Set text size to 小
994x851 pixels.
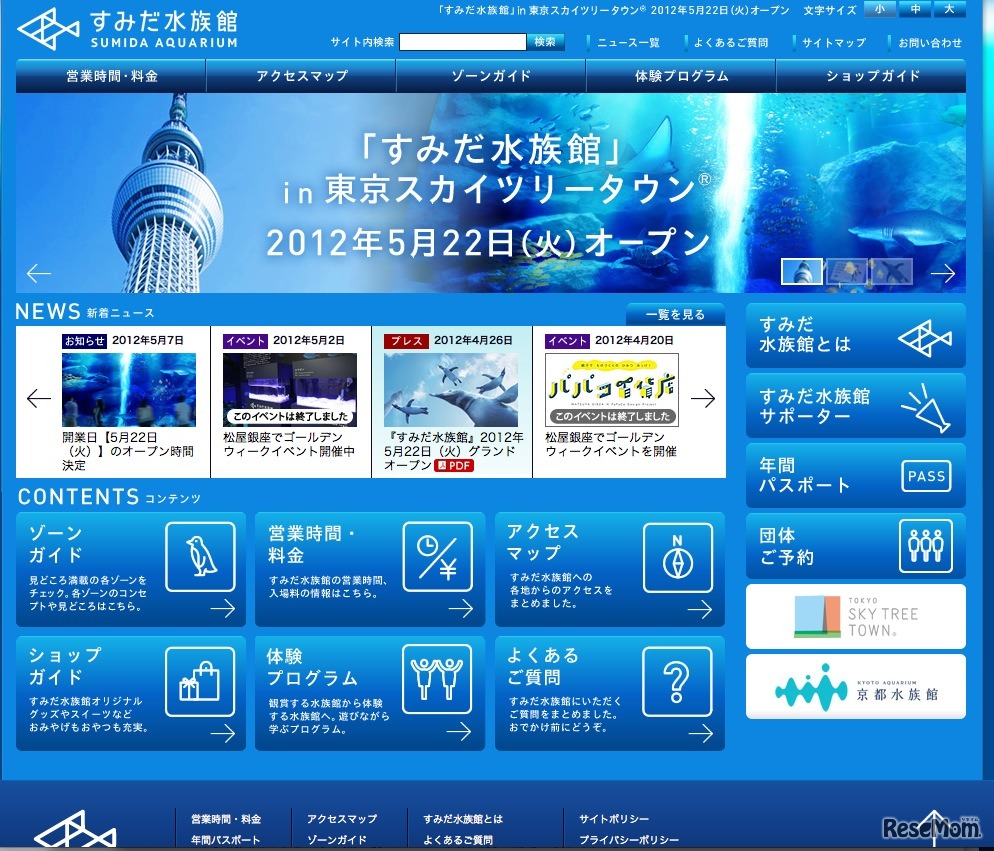click(x=880, y=10)
